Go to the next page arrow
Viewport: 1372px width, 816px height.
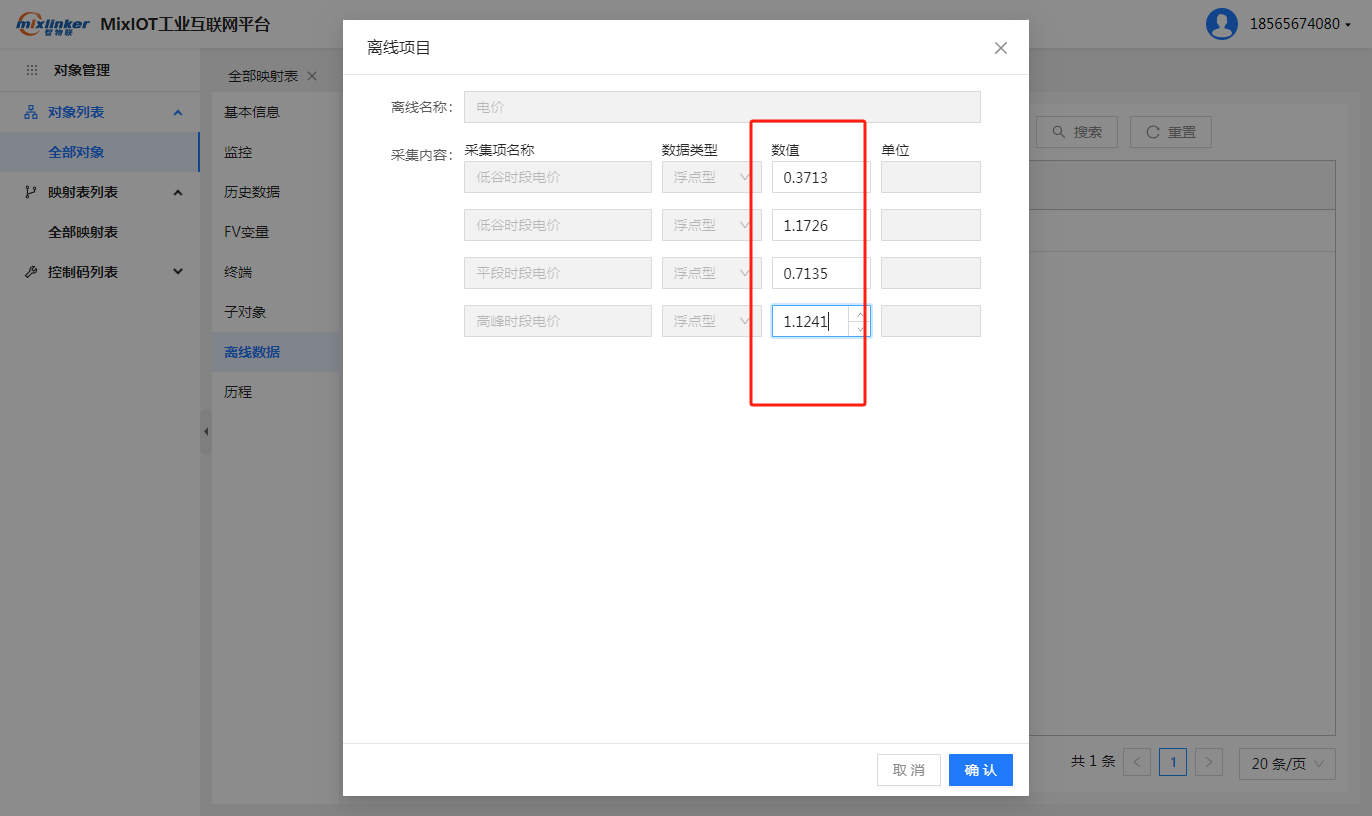click(1209, 762)
